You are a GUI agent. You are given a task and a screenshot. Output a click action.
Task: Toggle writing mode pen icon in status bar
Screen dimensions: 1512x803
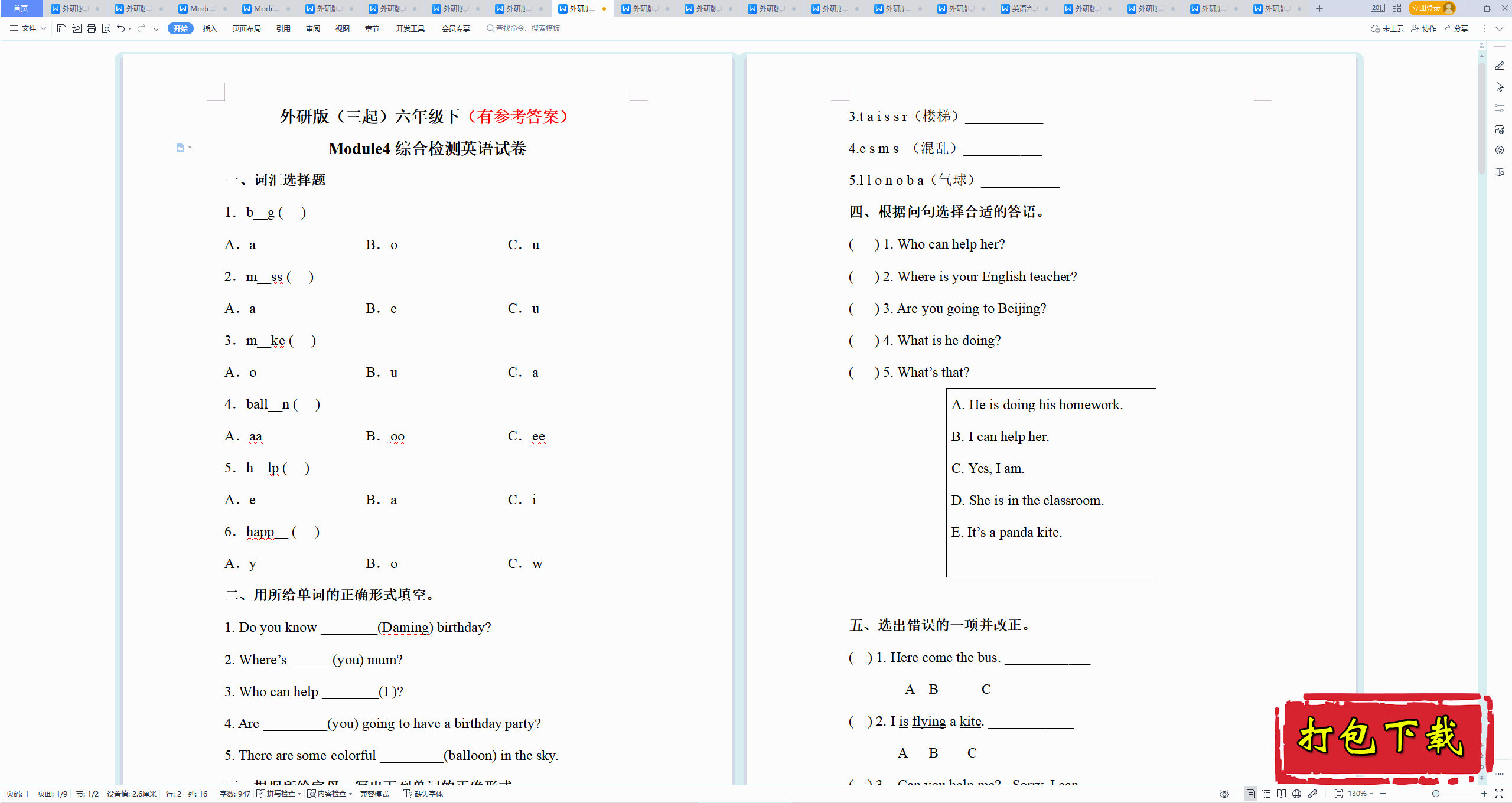click(1312, 794)
